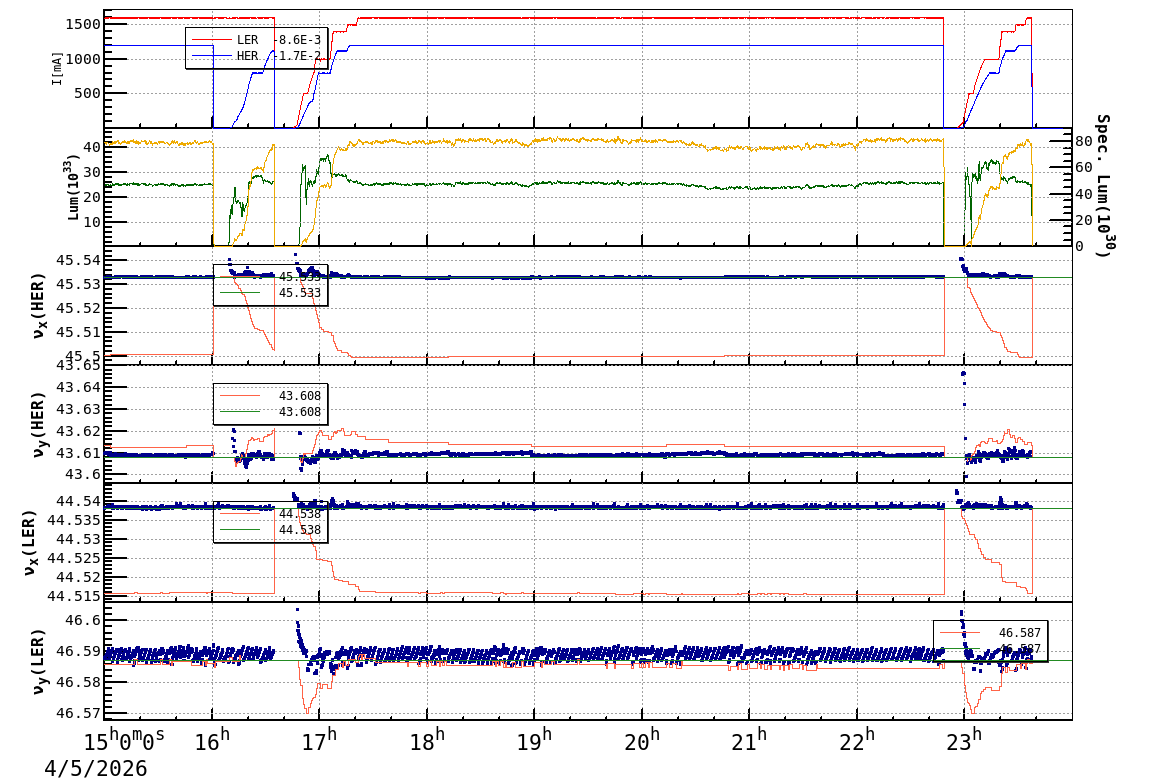The width and height of the screenshot is (1154, 782).
Task: Click the 20h time axis label
Action: point(642,740)
